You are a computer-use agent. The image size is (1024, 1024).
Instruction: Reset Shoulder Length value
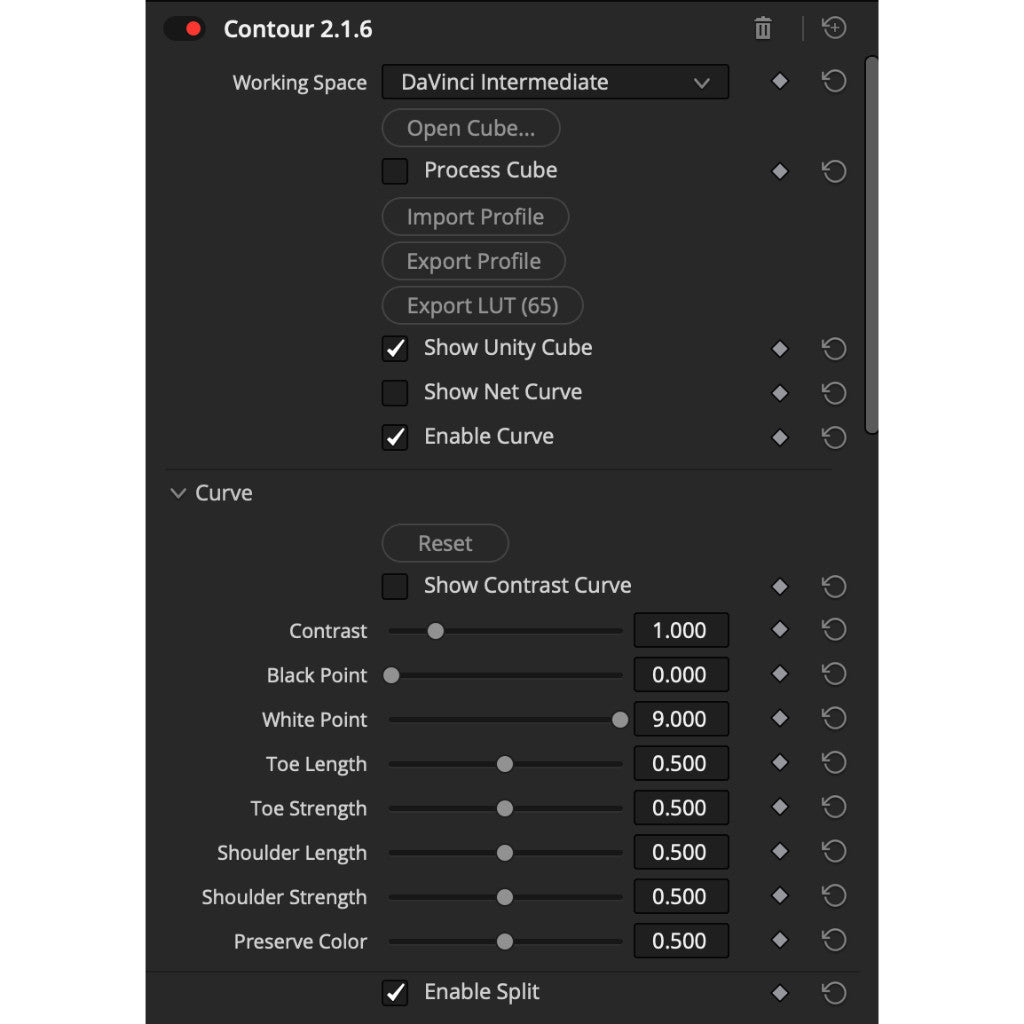pos(834,852)
